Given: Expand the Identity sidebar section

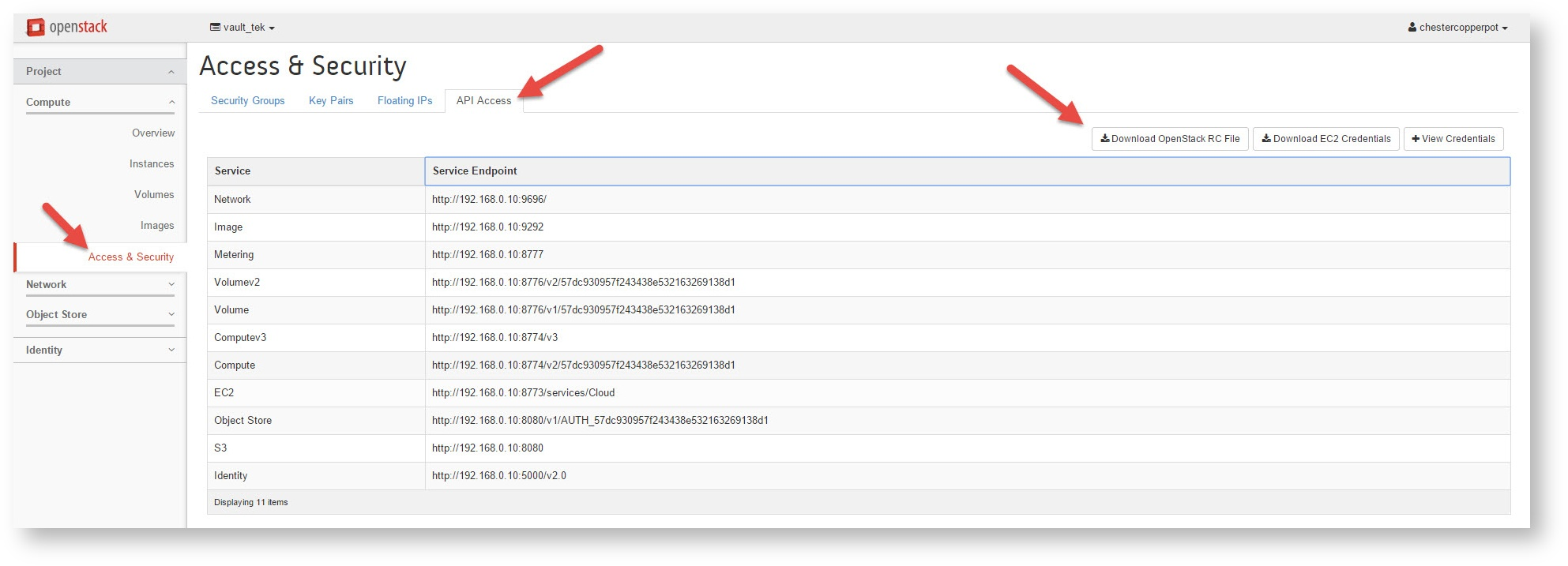Looking at the screenshot, I should (100, 350).
